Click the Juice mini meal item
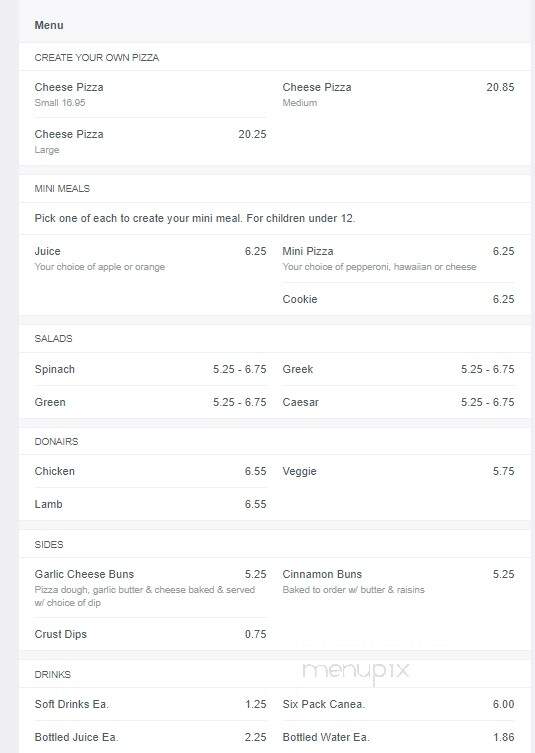535x753 pixels. (x=150, y=258)
